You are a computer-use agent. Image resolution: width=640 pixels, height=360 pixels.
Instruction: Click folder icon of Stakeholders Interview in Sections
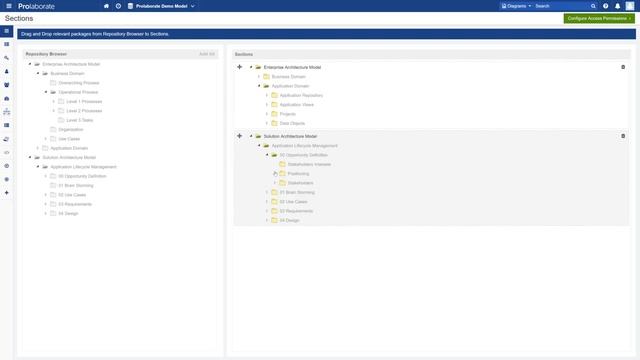(x=282, y=164)
